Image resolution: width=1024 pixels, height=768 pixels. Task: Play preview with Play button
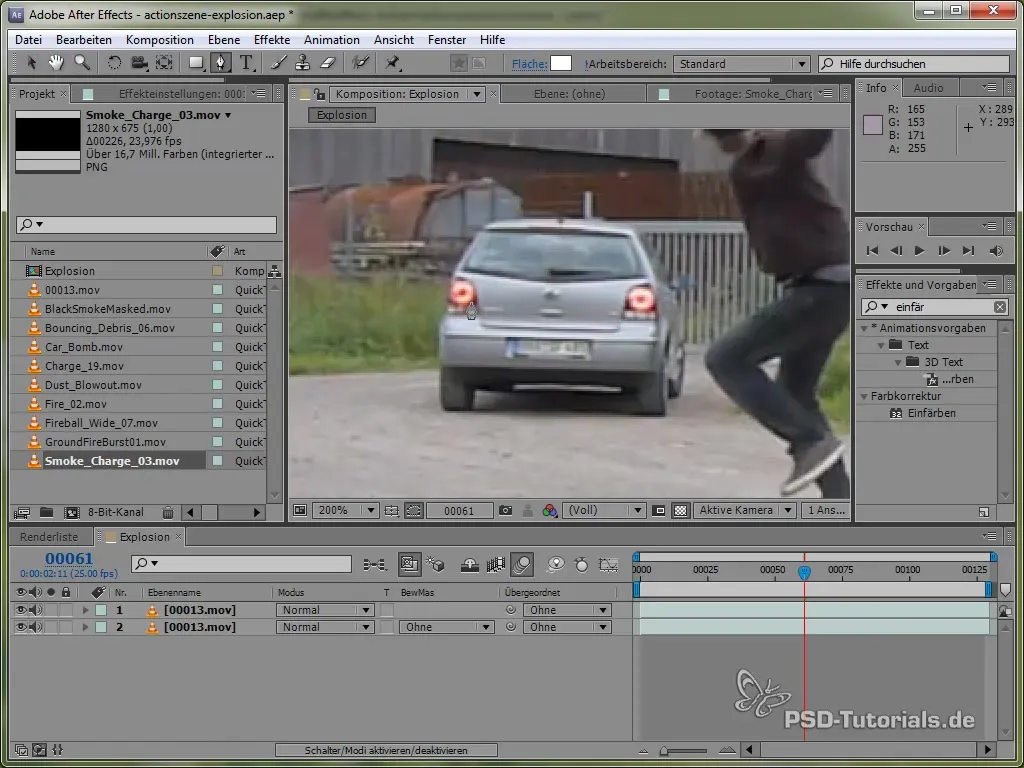tap(920, 251)
